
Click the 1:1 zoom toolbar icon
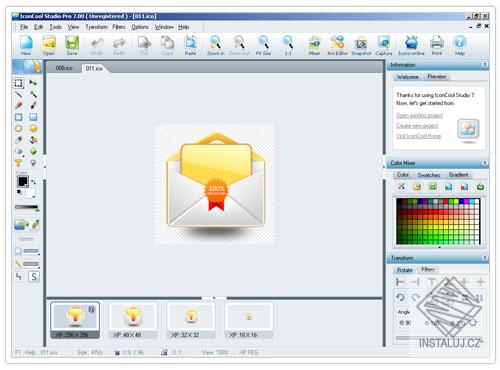click(288, 46)
